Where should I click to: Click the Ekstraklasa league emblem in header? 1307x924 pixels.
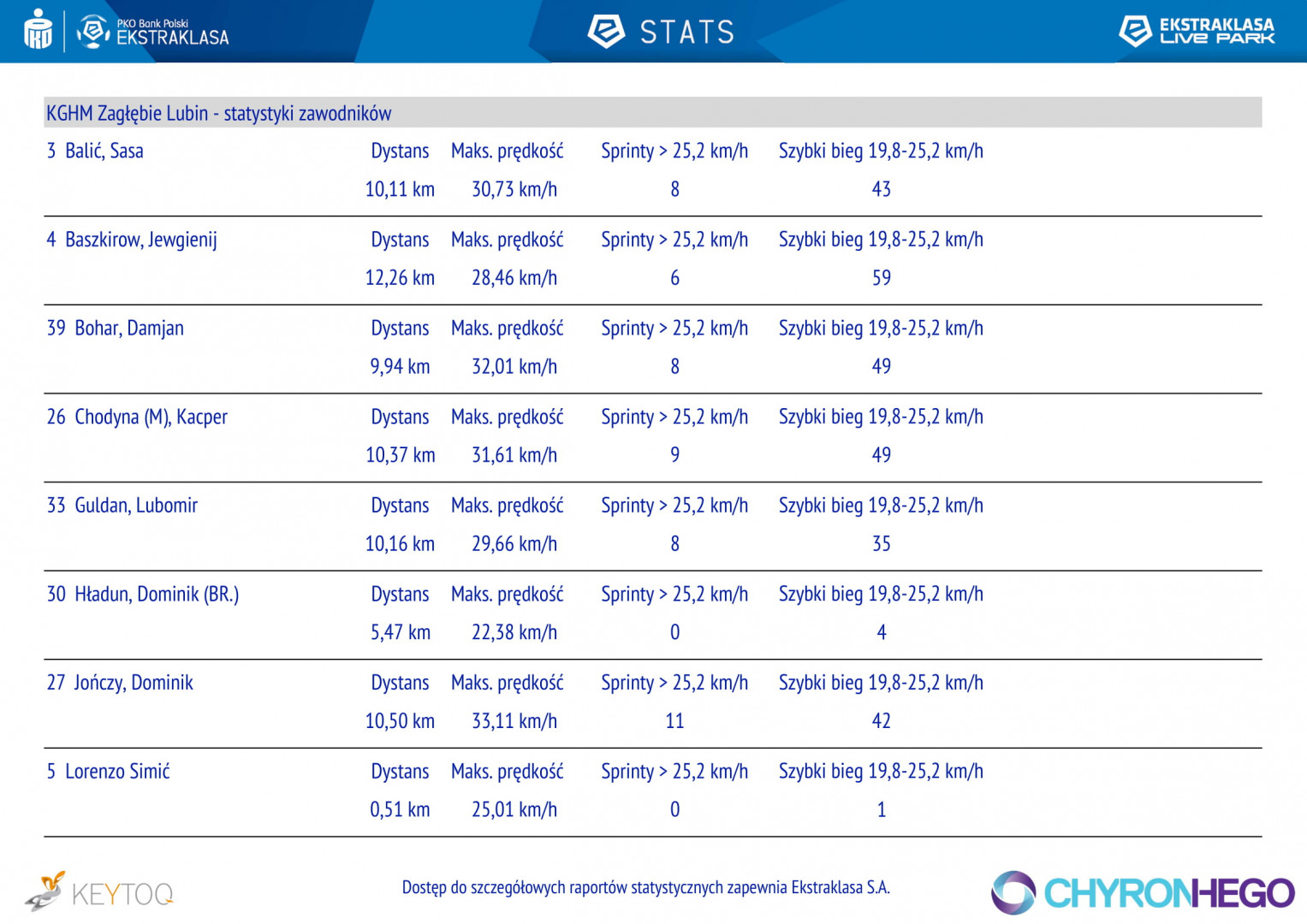93,32
